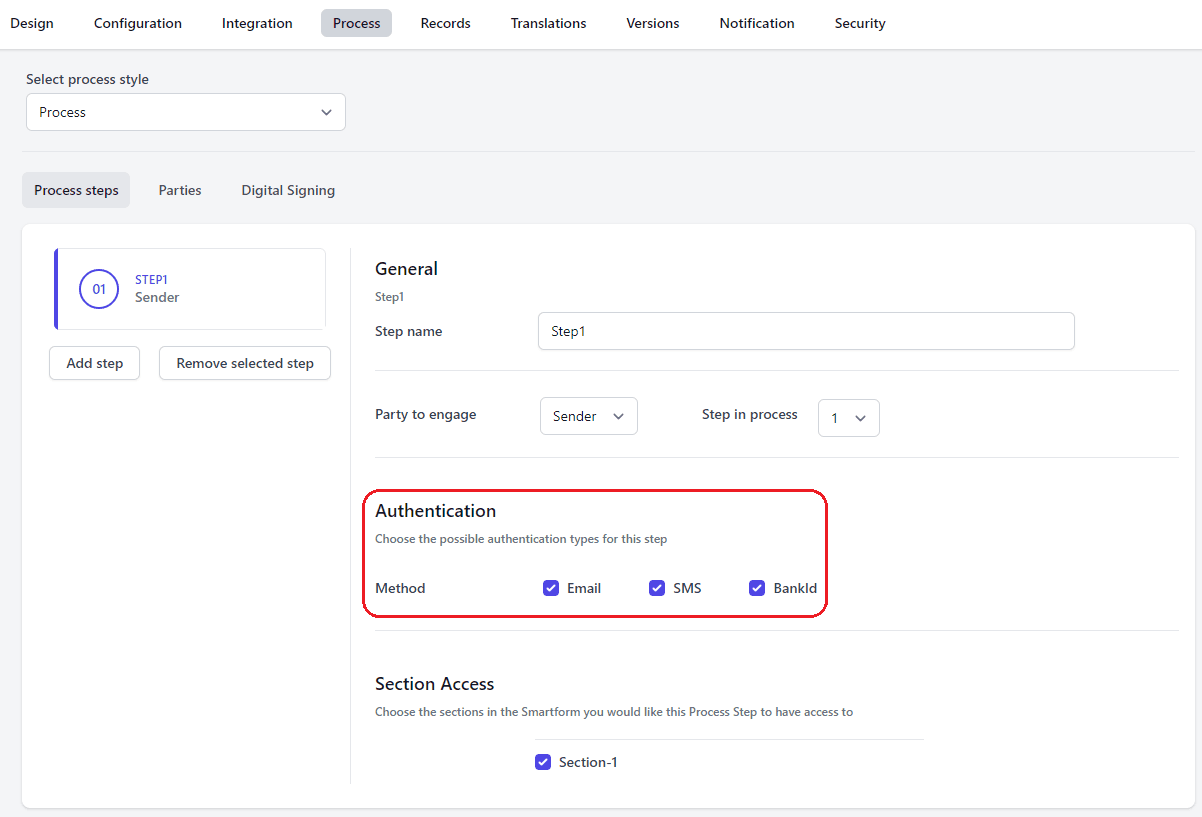Toggle the Email authentication checkbox
1202x817 pixels.
tap(551, 588)
